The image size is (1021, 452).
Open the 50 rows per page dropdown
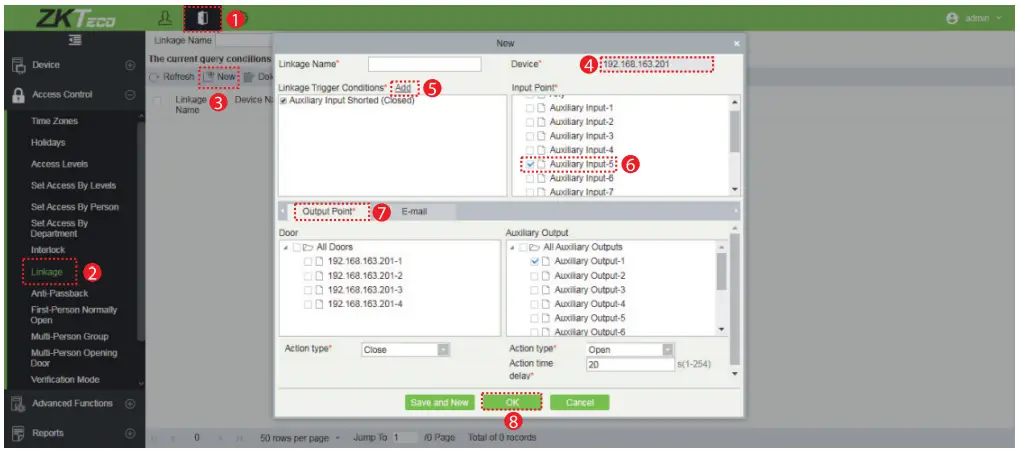point(300,438)
